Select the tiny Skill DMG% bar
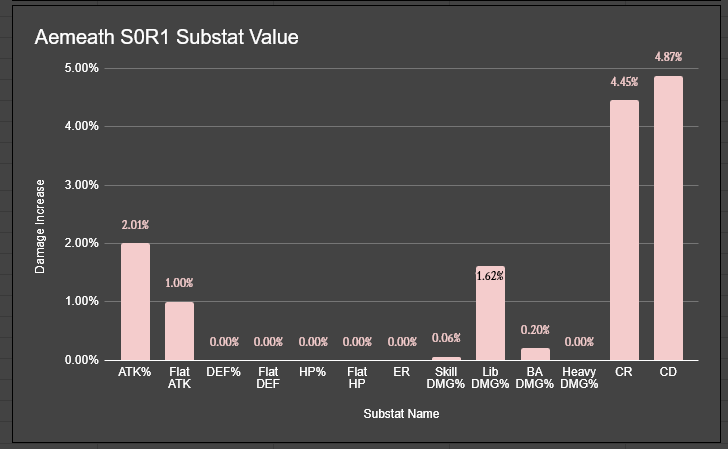Viewport: 728px width, 449px height. point(446,358)
